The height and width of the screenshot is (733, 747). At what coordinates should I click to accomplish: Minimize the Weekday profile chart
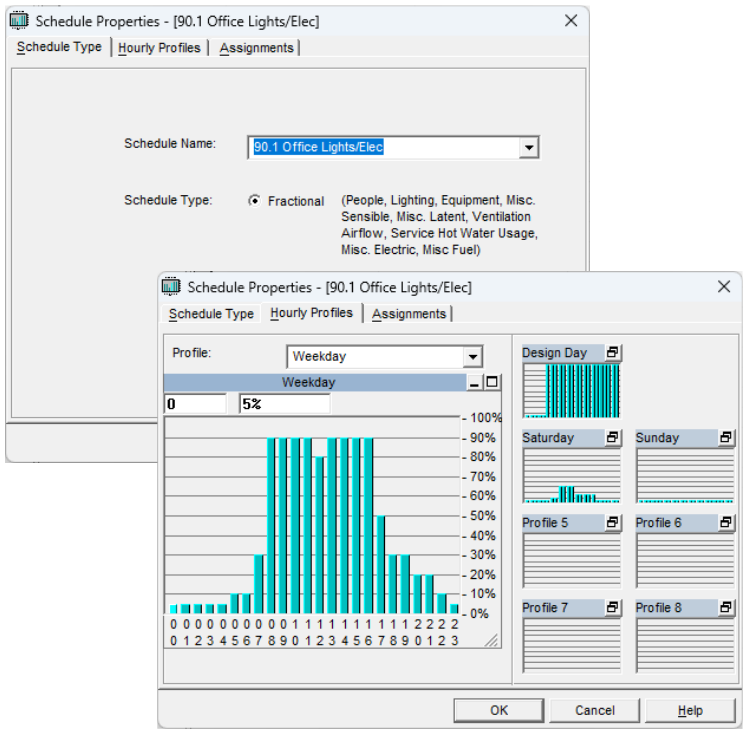coord(475,382)
